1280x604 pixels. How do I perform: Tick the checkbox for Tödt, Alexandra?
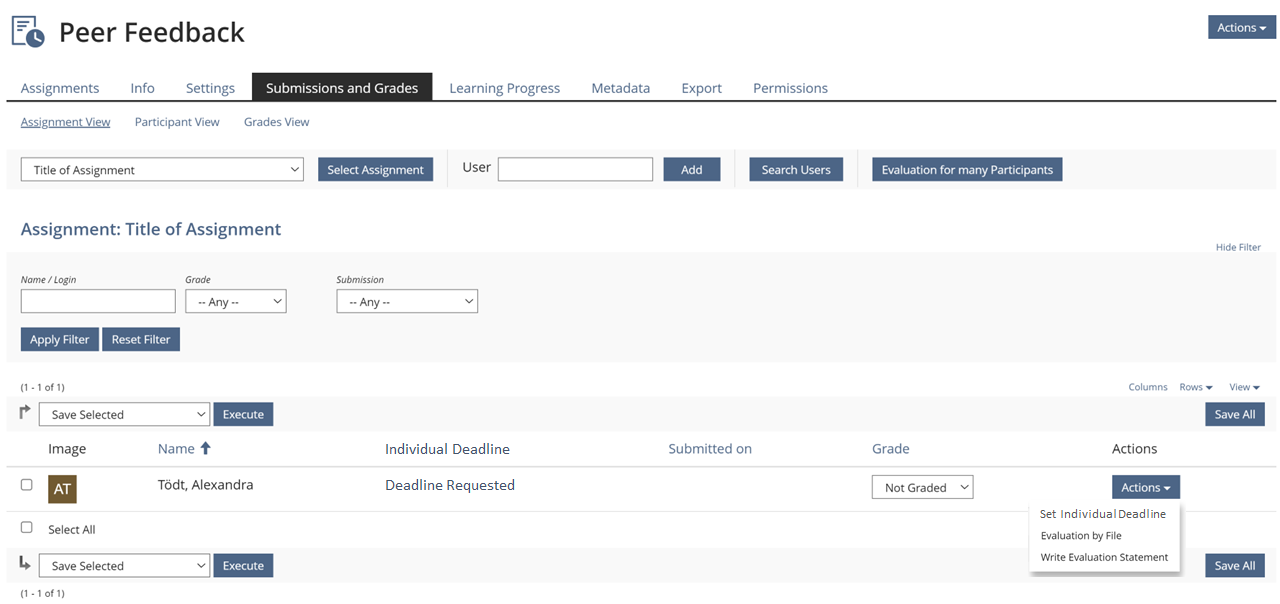(x=27, y=485)
